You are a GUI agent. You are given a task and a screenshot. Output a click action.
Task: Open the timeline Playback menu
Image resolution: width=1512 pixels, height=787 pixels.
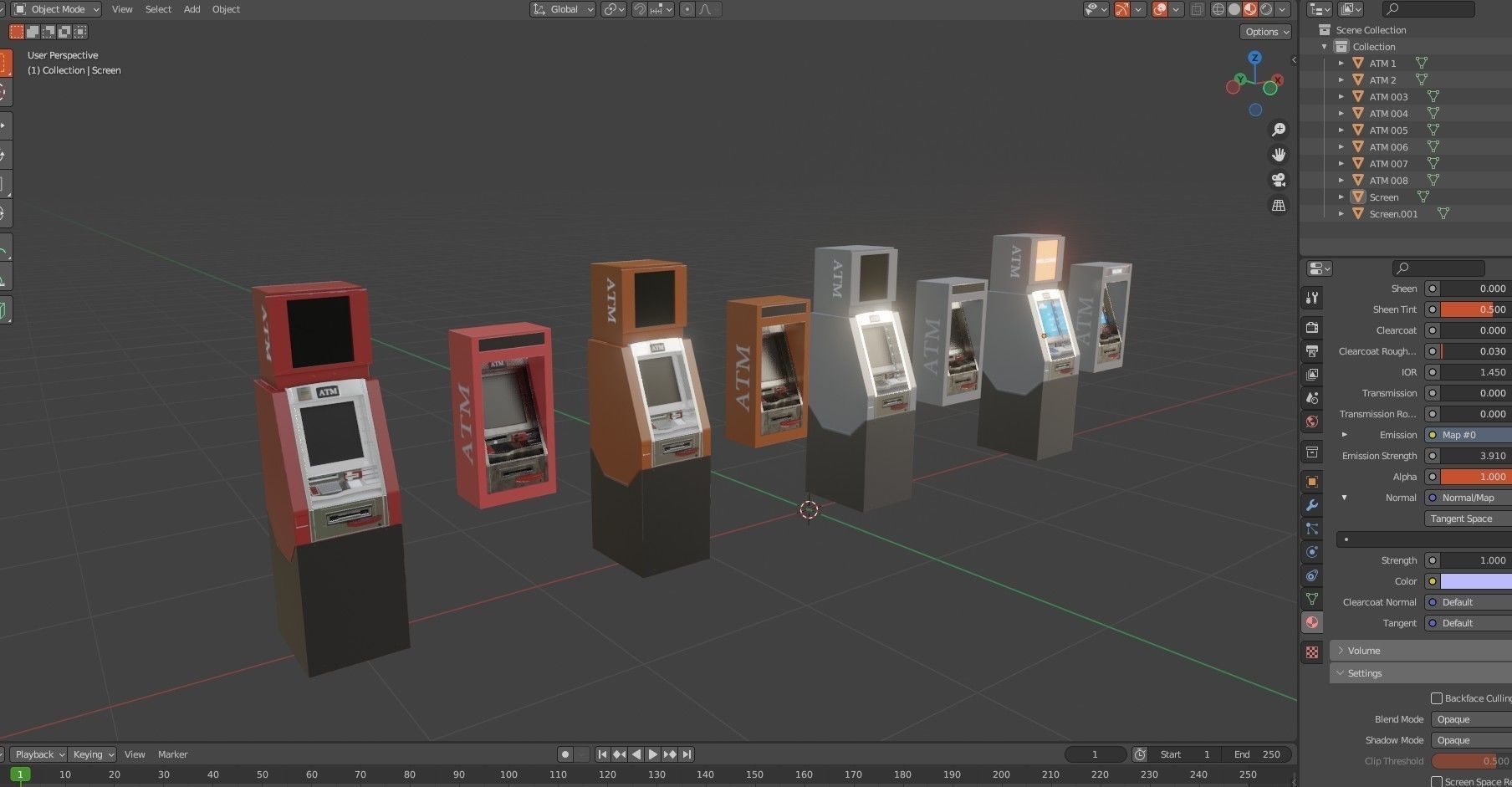[39, 754]
